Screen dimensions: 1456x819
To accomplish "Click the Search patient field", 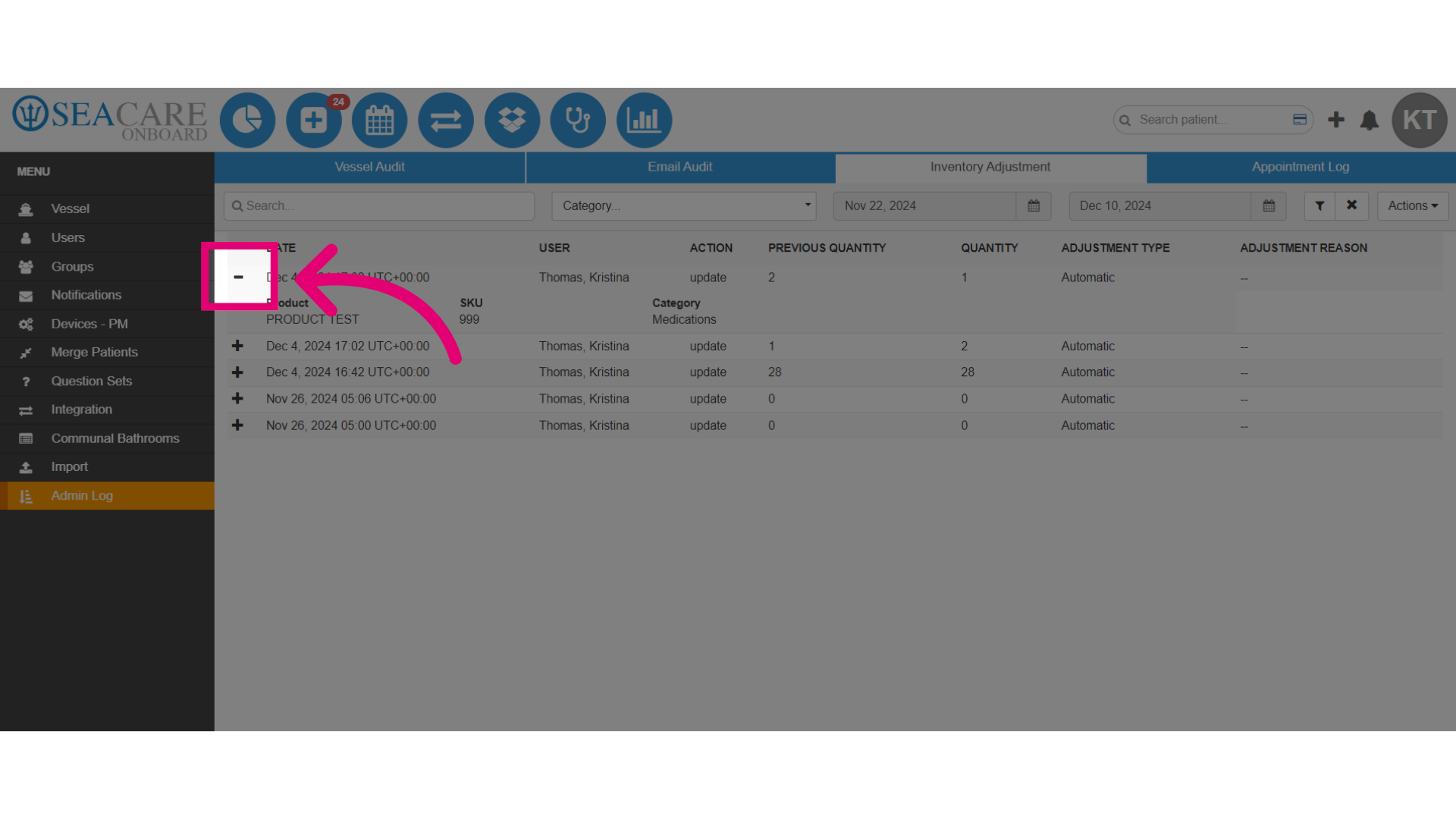I will pyautogui.click(x=1212, y=120).
